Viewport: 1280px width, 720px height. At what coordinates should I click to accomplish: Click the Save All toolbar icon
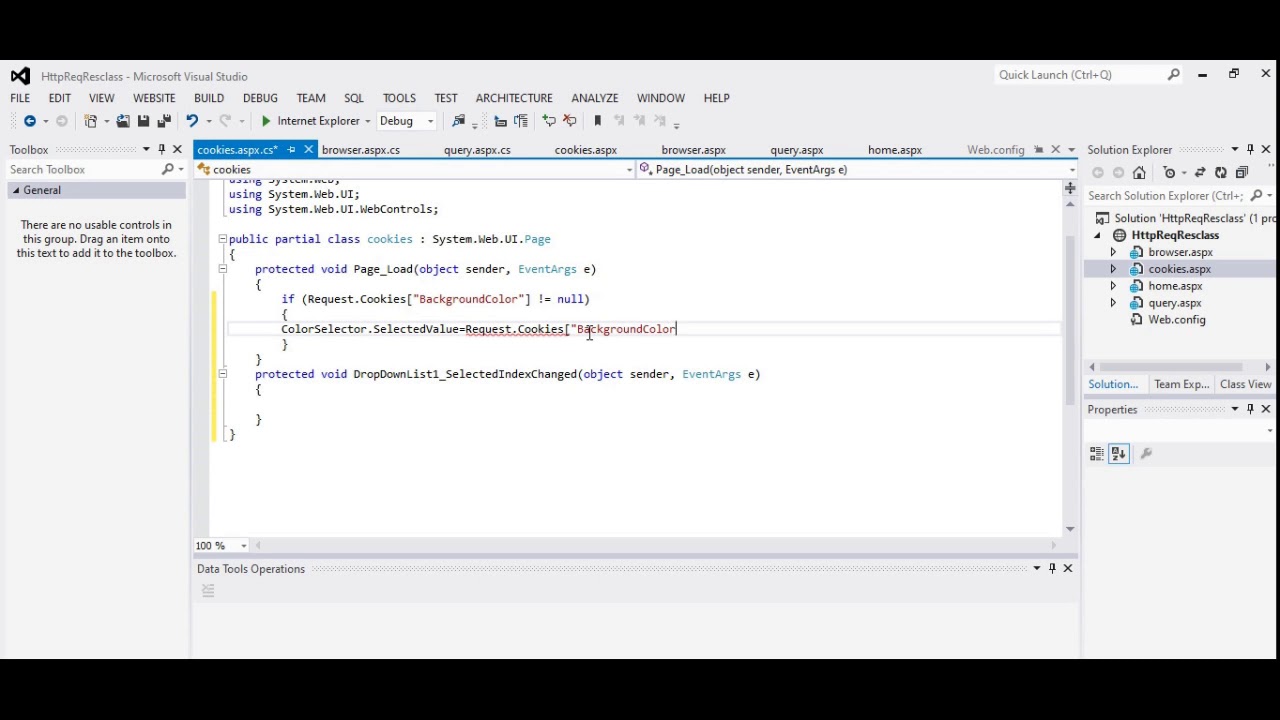tap(164, 121)
